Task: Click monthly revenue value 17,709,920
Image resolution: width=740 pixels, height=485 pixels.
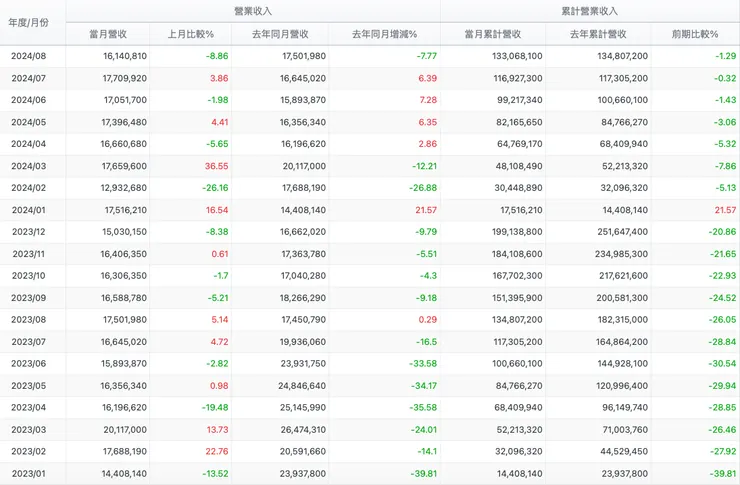Action: pyautogui.click(x=125, y=78)
